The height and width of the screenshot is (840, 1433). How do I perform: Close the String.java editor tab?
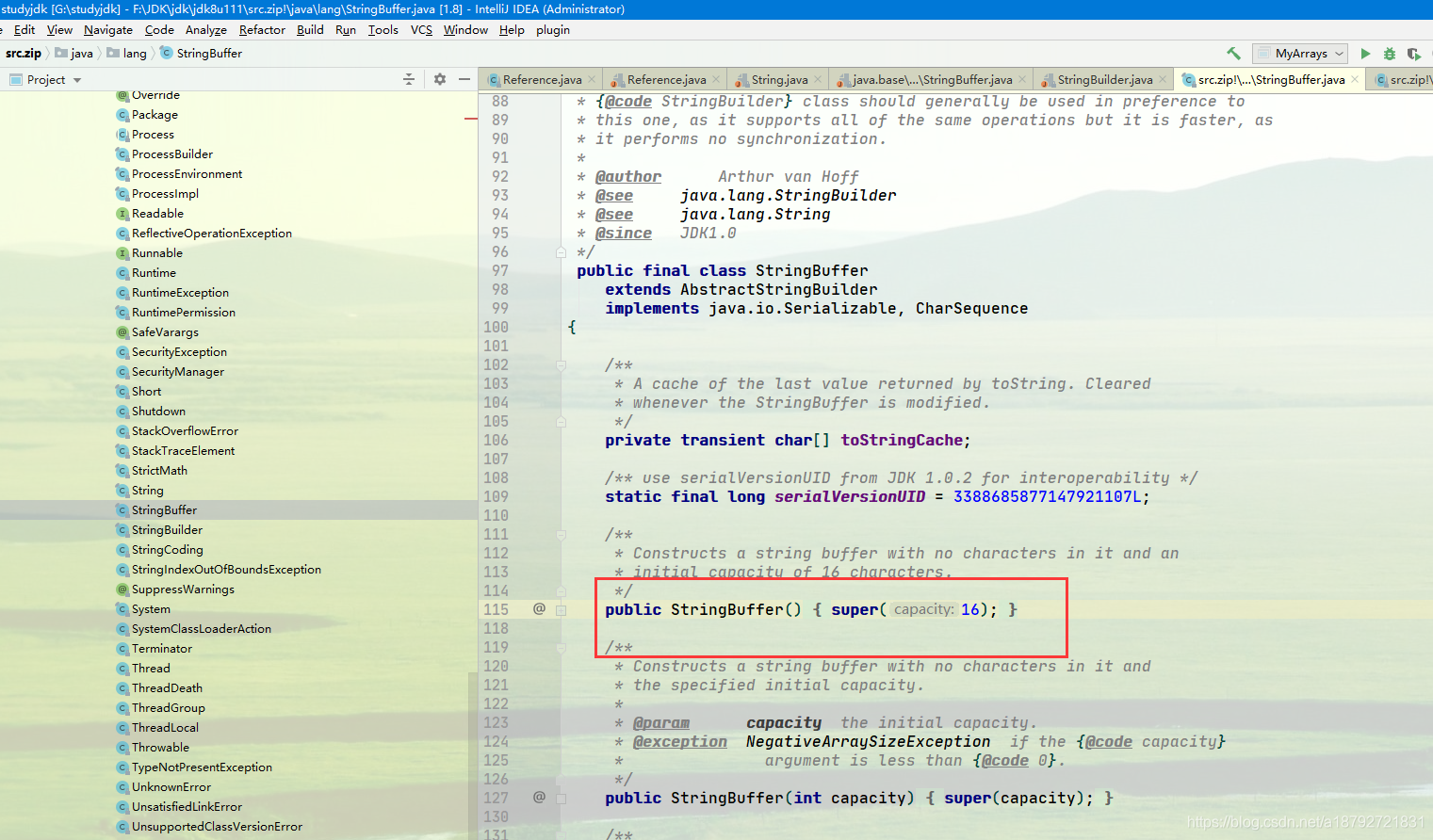[x=818, y=80]
